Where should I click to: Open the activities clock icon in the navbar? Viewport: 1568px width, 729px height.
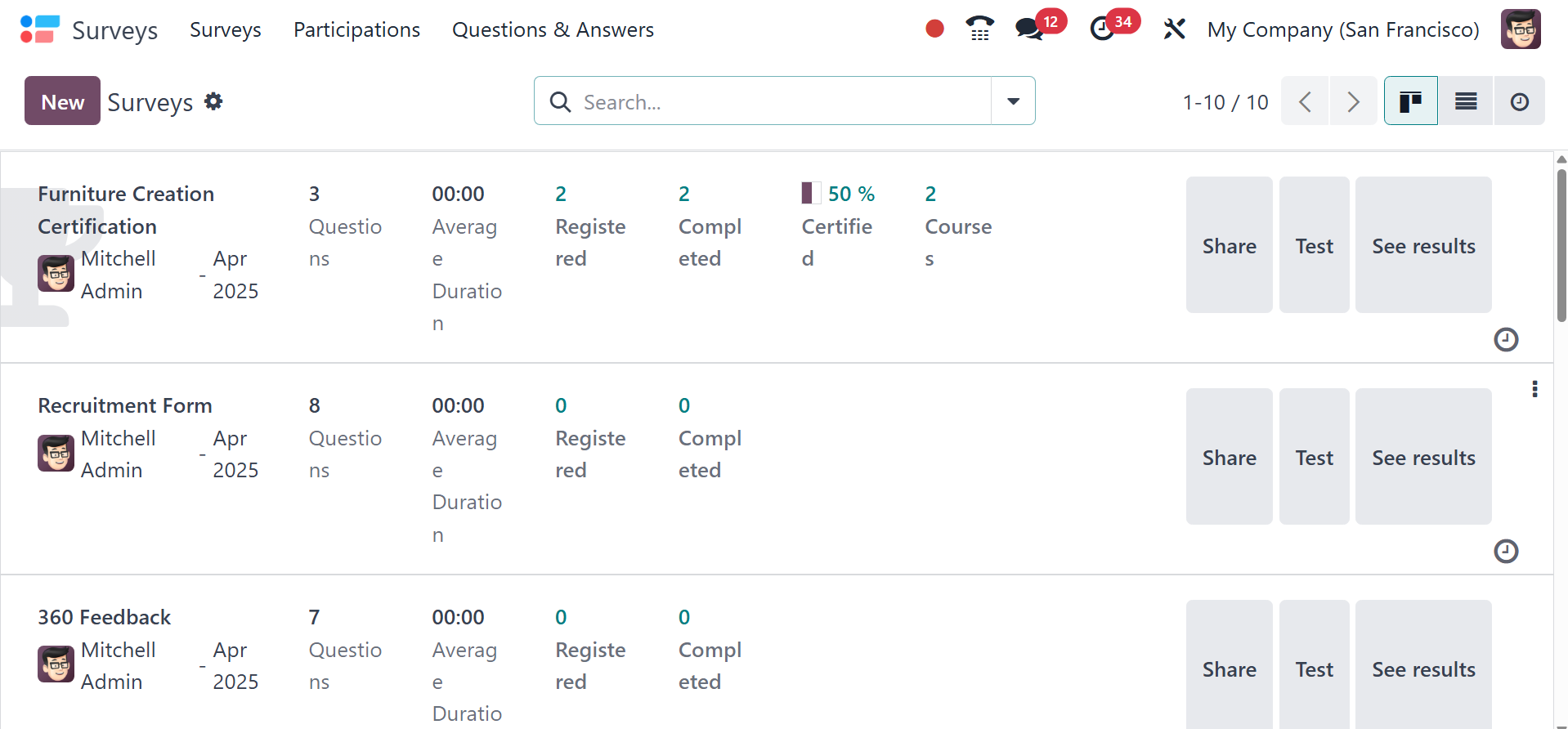click(x=1102, y=29)
